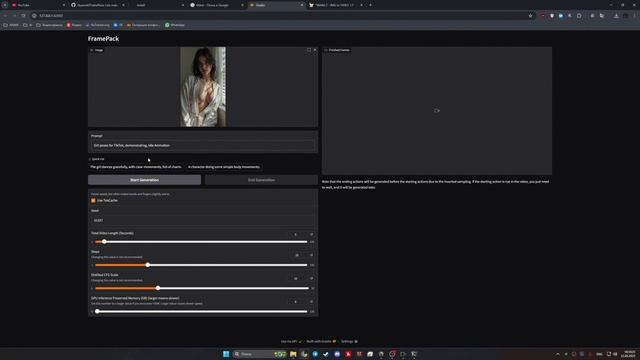The height and width of the screenshot is (360, 640).
Task: Adjust the Steps slider
Action: coord(201,265)
